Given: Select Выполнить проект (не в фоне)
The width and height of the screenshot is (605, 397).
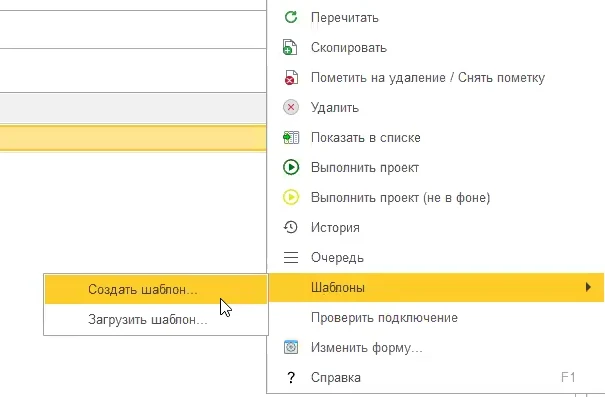Looking at the screenshot, I should (435, 198).
